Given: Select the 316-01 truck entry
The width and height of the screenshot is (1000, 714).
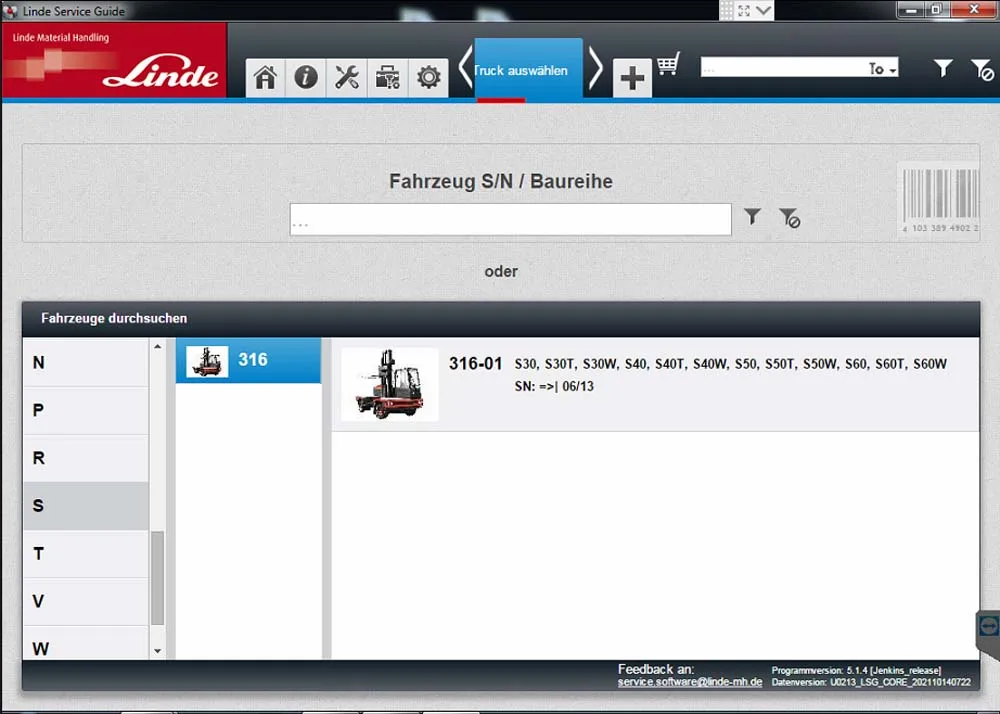Looking at the screenshot, I should (x=655, y=384).
